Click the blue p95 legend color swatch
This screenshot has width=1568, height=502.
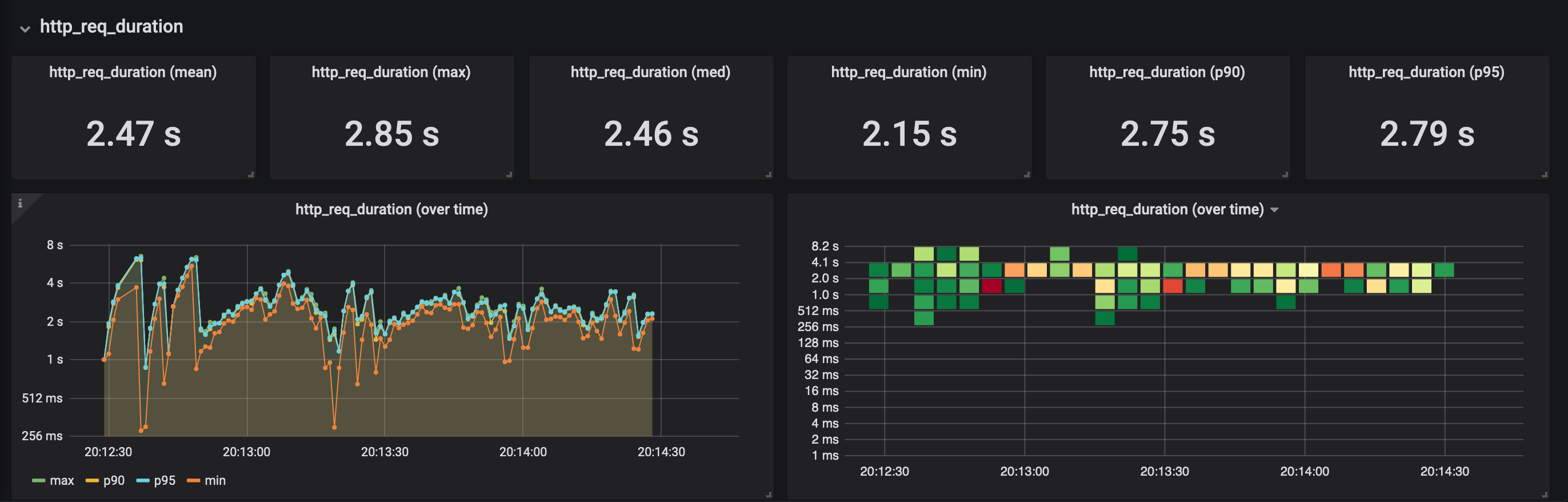[x=143, y=481]
